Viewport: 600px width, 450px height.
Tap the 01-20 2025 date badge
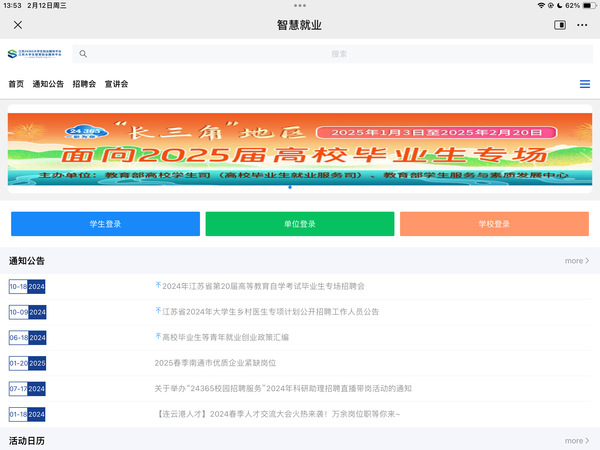28,363
